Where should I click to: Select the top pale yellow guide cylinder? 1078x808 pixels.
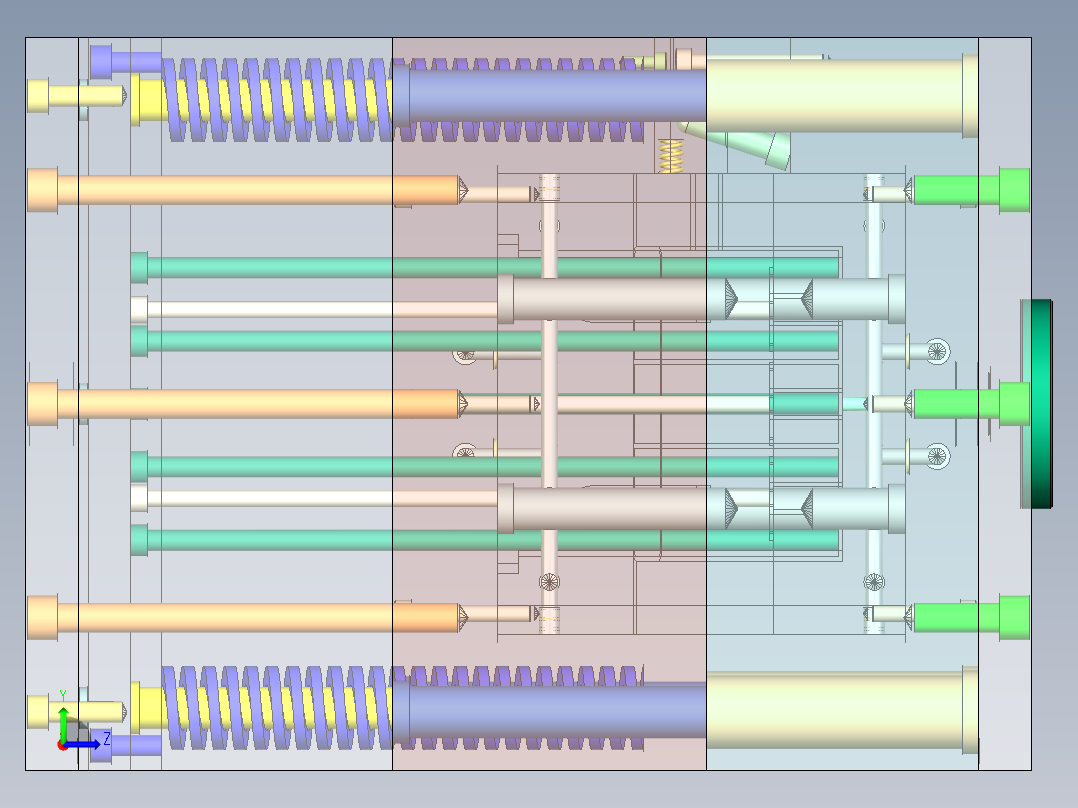(842, 95)
